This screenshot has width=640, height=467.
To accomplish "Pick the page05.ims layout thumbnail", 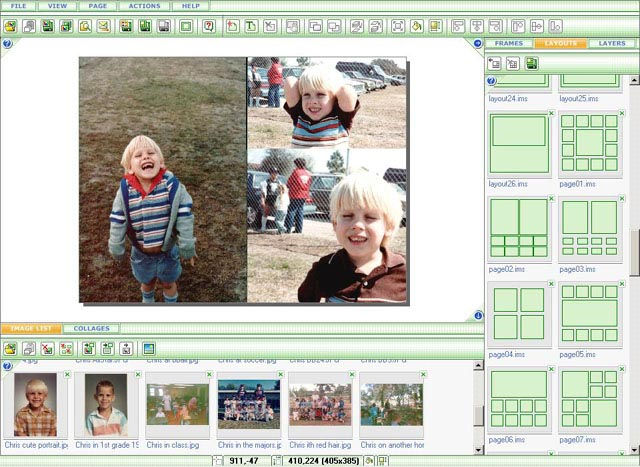I will click(x=590, y=314).
